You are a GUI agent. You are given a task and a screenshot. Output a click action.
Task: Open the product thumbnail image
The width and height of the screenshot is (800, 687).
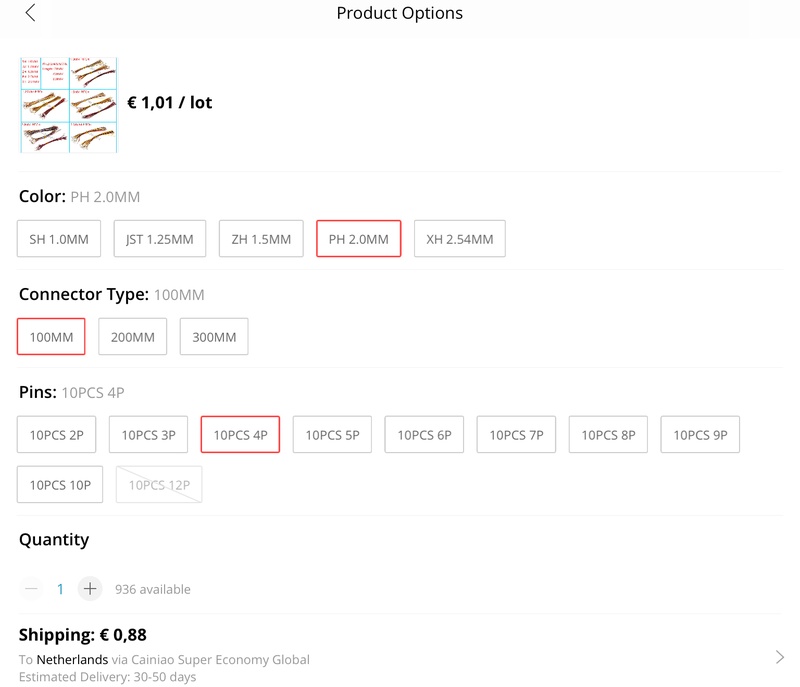click(68, 104)
